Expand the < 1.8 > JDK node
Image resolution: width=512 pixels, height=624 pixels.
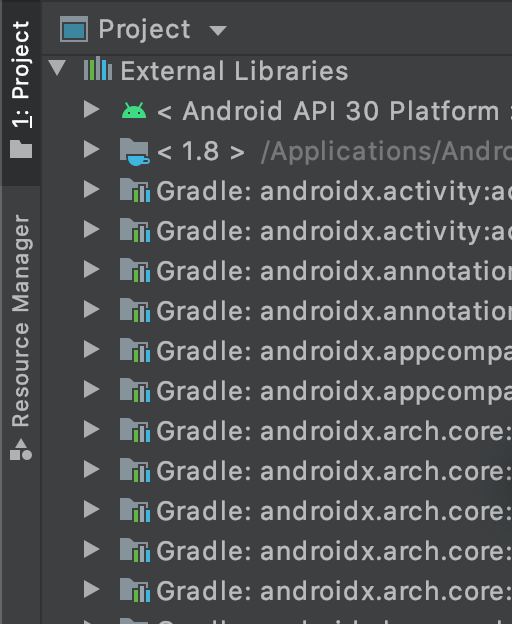pyautogui.click(x=91, y=150)
